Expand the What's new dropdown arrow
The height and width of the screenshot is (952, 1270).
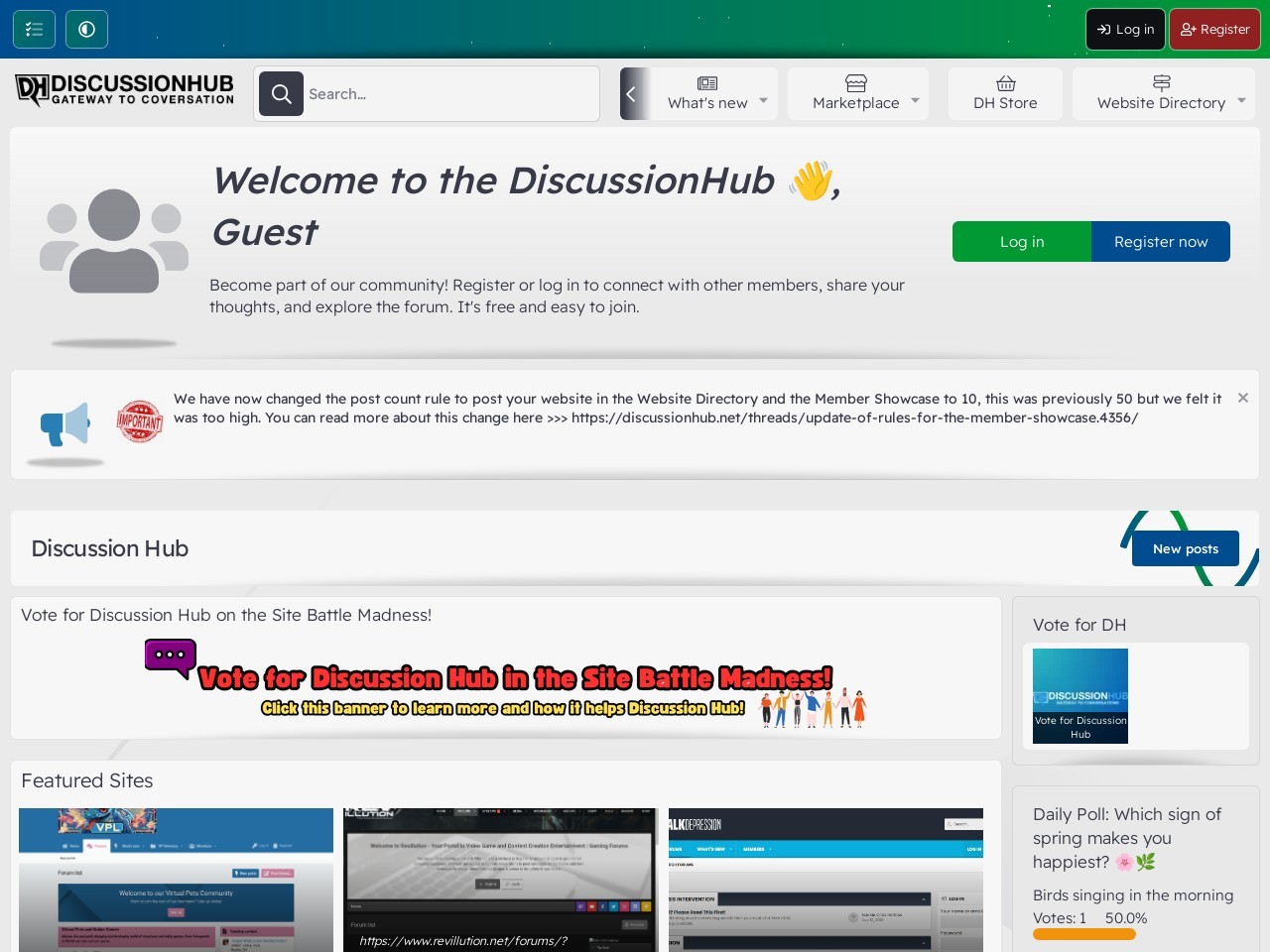pyautogui.click(x=763, y=100)
